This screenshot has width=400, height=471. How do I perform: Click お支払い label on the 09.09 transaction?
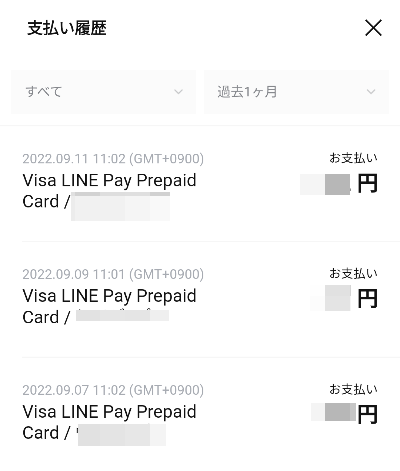click(x=353, y=274)
